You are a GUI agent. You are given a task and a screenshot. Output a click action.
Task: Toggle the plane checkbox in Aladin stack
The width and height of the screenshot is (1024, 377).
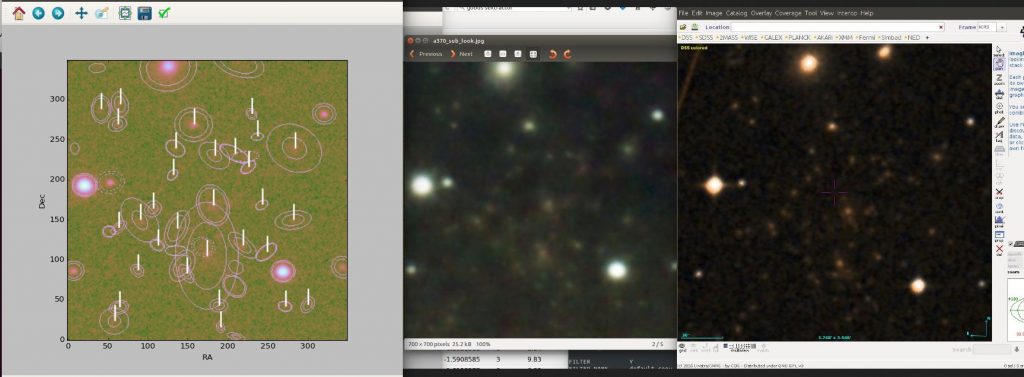1010,243
